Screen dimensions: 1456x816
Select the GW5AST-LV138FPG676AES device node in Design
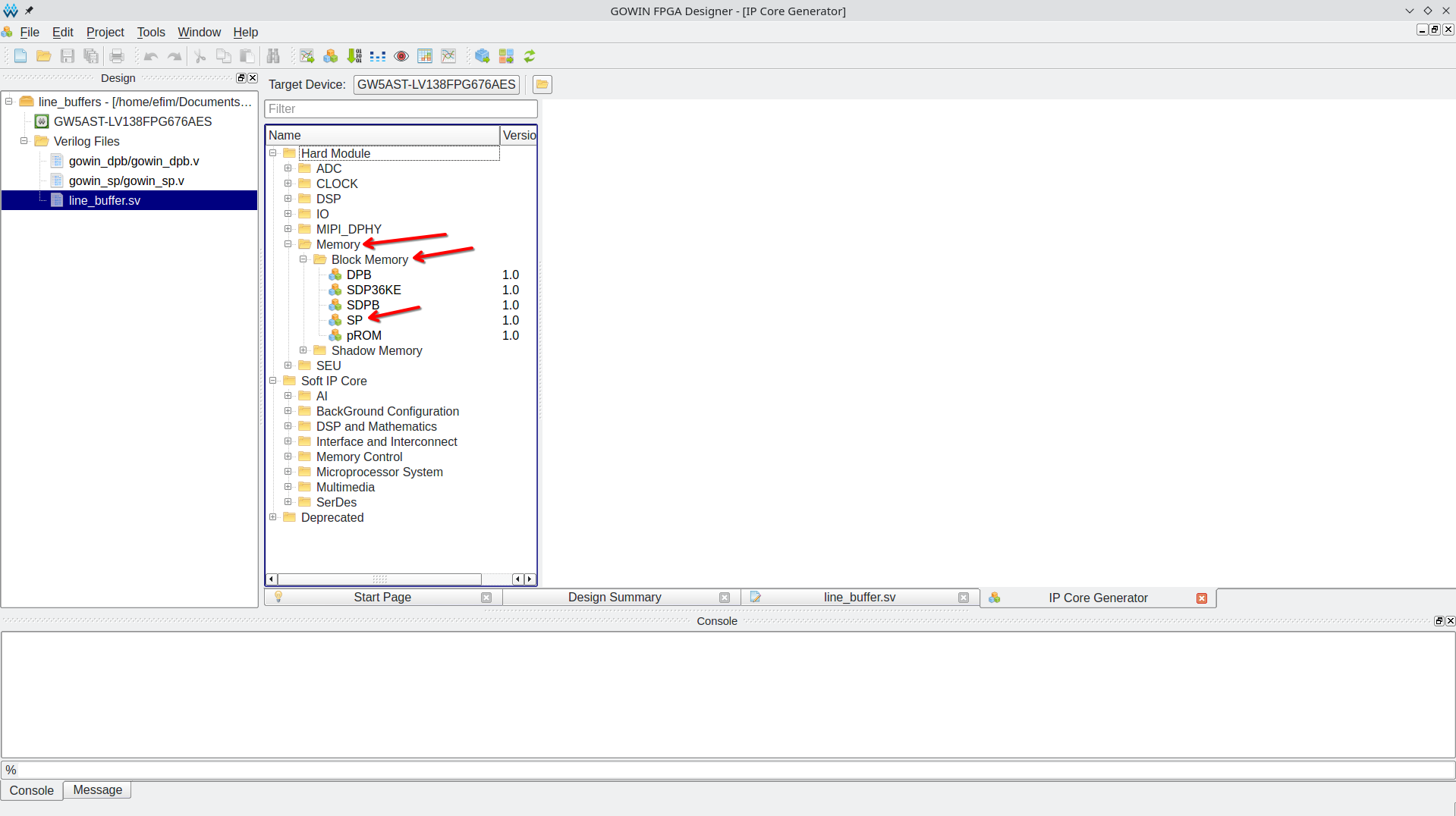point(132,121)
